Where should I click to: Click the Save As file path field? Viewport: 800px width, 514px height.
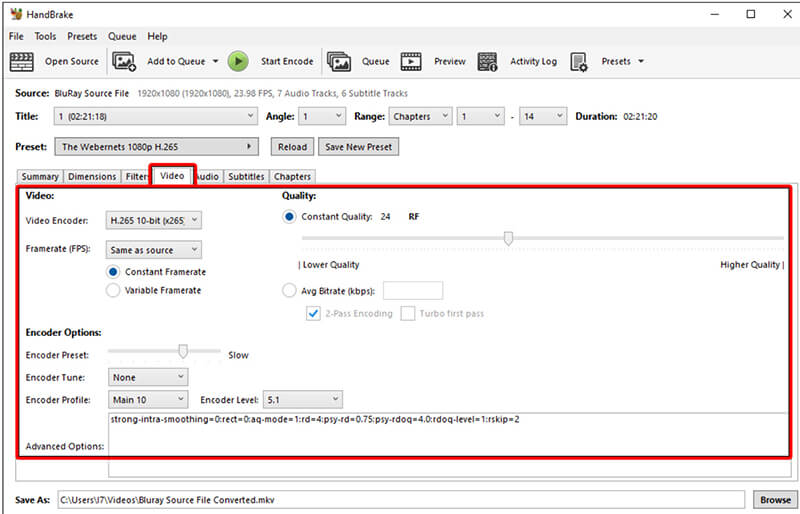(401, 500)
